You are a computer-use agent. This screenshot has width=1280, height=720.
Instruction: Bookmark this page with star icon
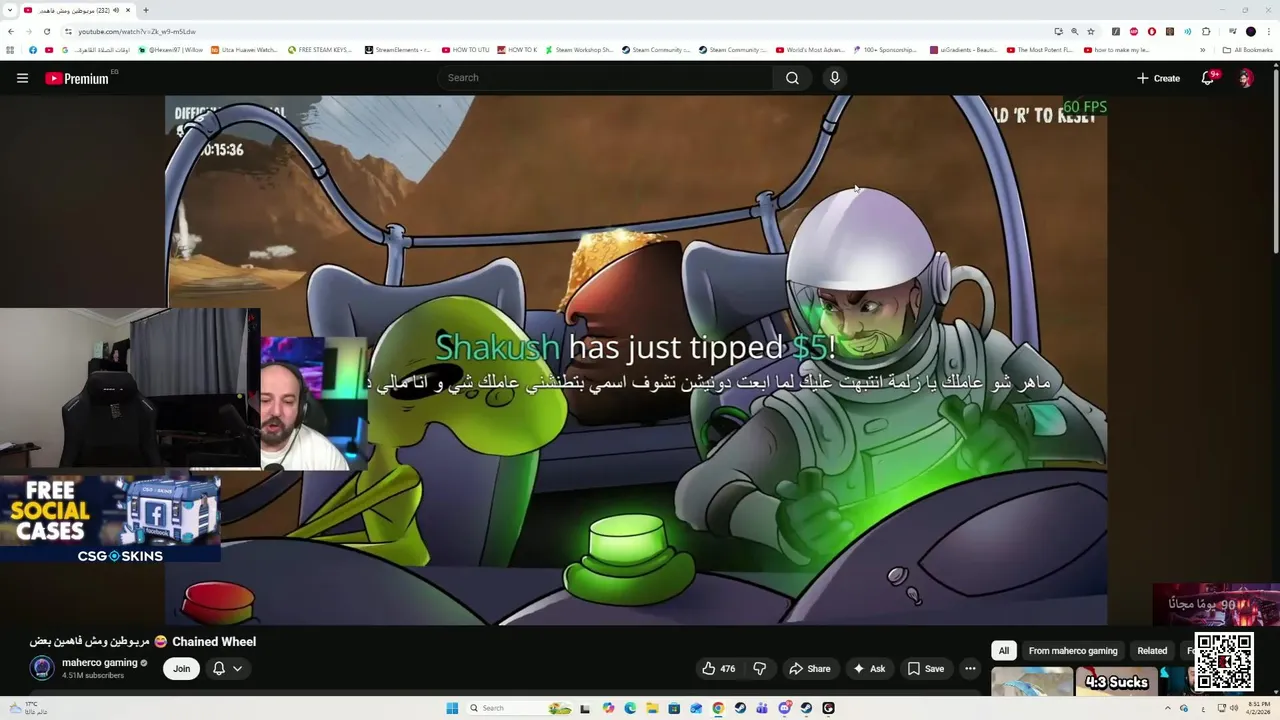click(1091, 32)
